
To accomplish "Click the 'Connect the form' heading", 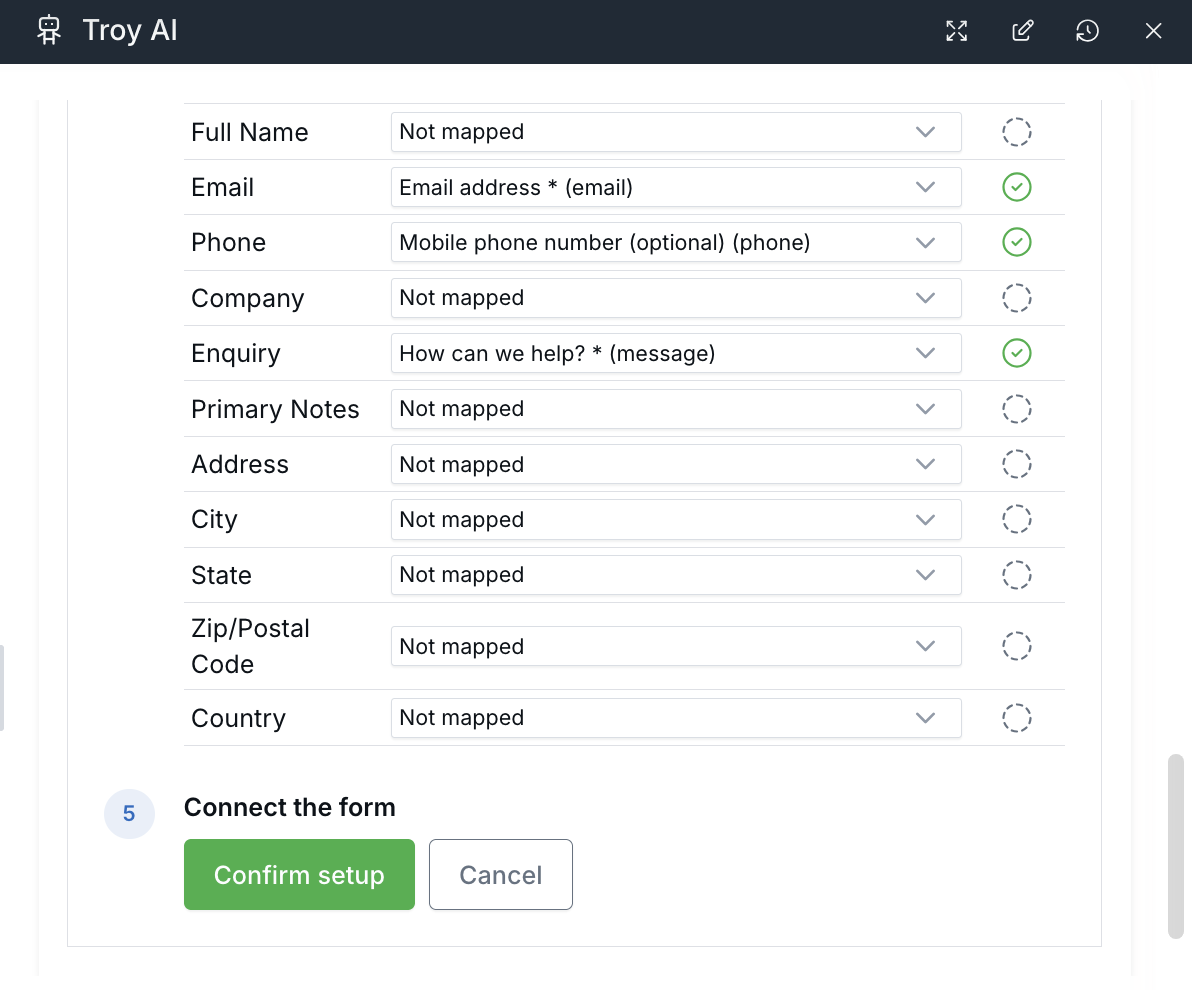I will [x=290, y=808].
